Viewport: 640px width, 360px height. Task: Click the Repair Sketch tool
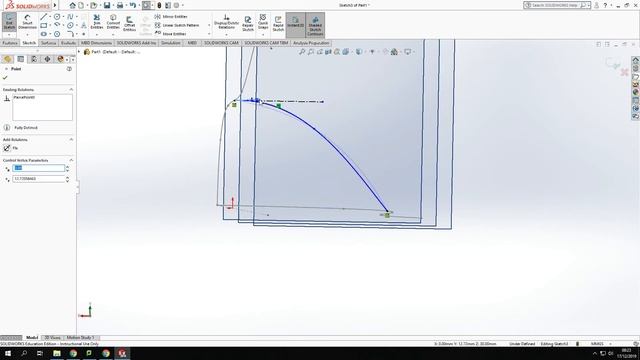coord(248,23)
